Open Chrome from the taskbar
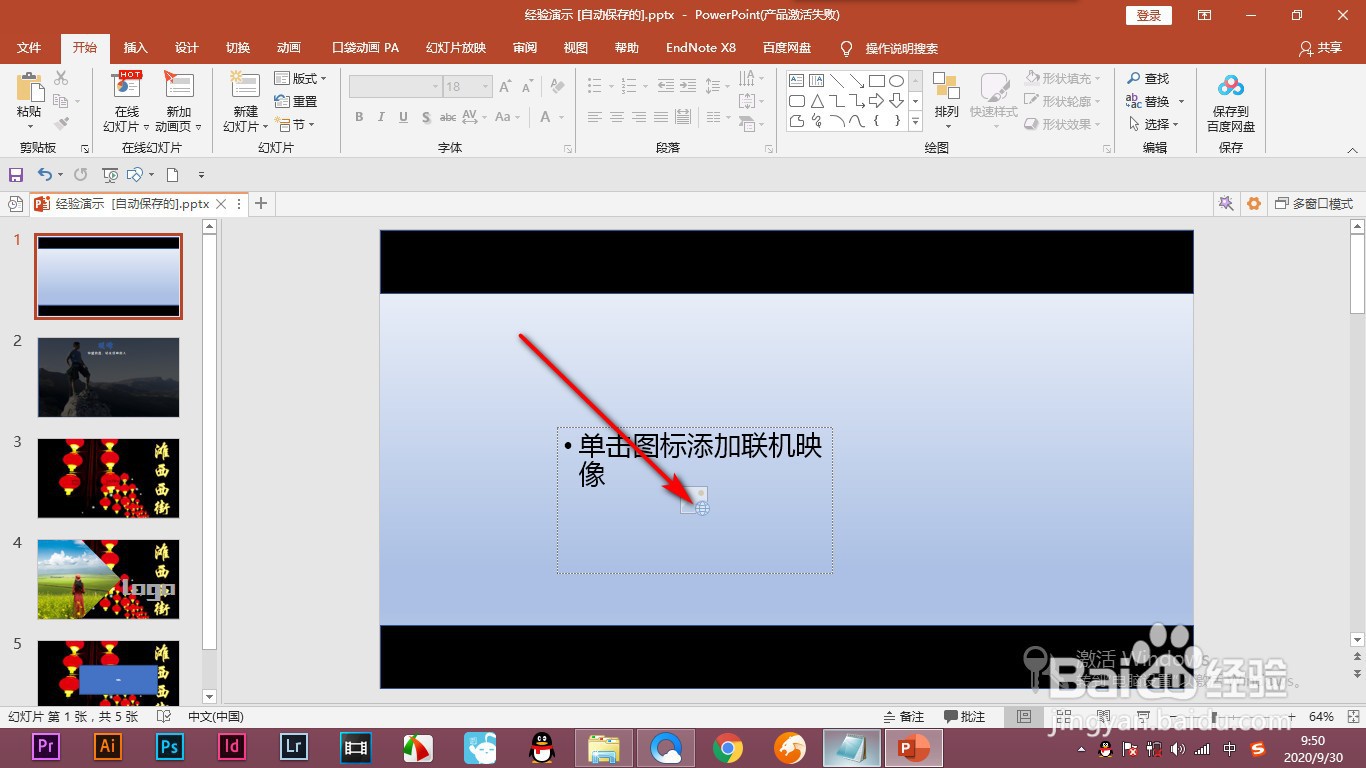Screen dimensions: 1366x768 tap(727, 747)
